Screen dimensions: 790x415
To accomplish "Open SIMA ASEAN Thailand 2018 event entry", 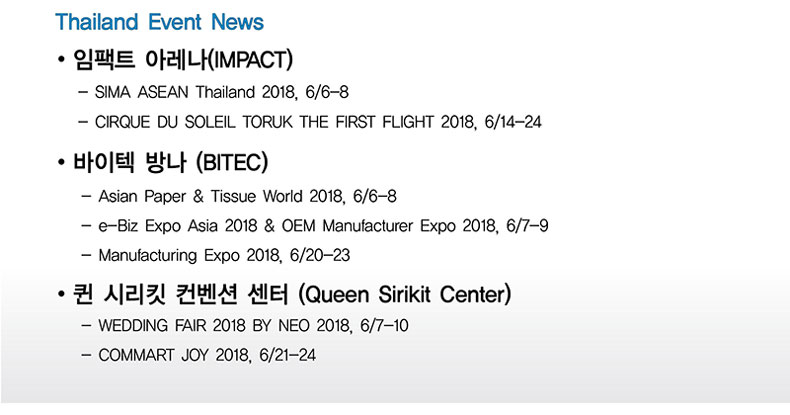I will (x=222, y=92).
